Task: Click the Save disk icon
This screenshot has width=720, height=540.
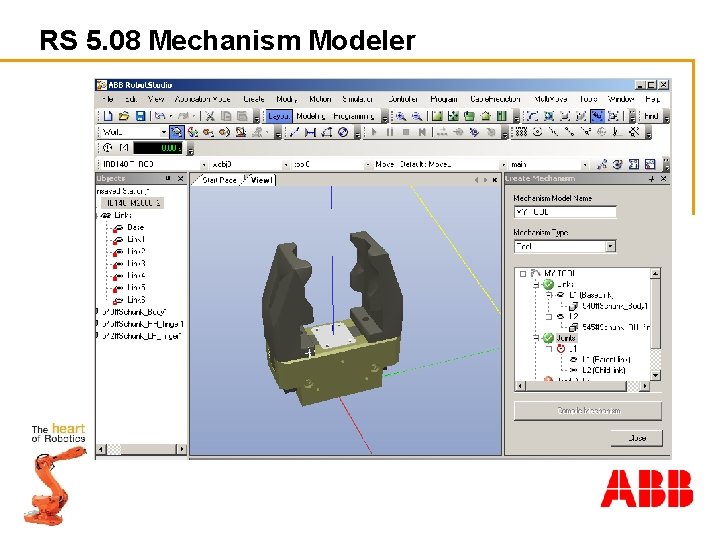Action: (140, 116)
